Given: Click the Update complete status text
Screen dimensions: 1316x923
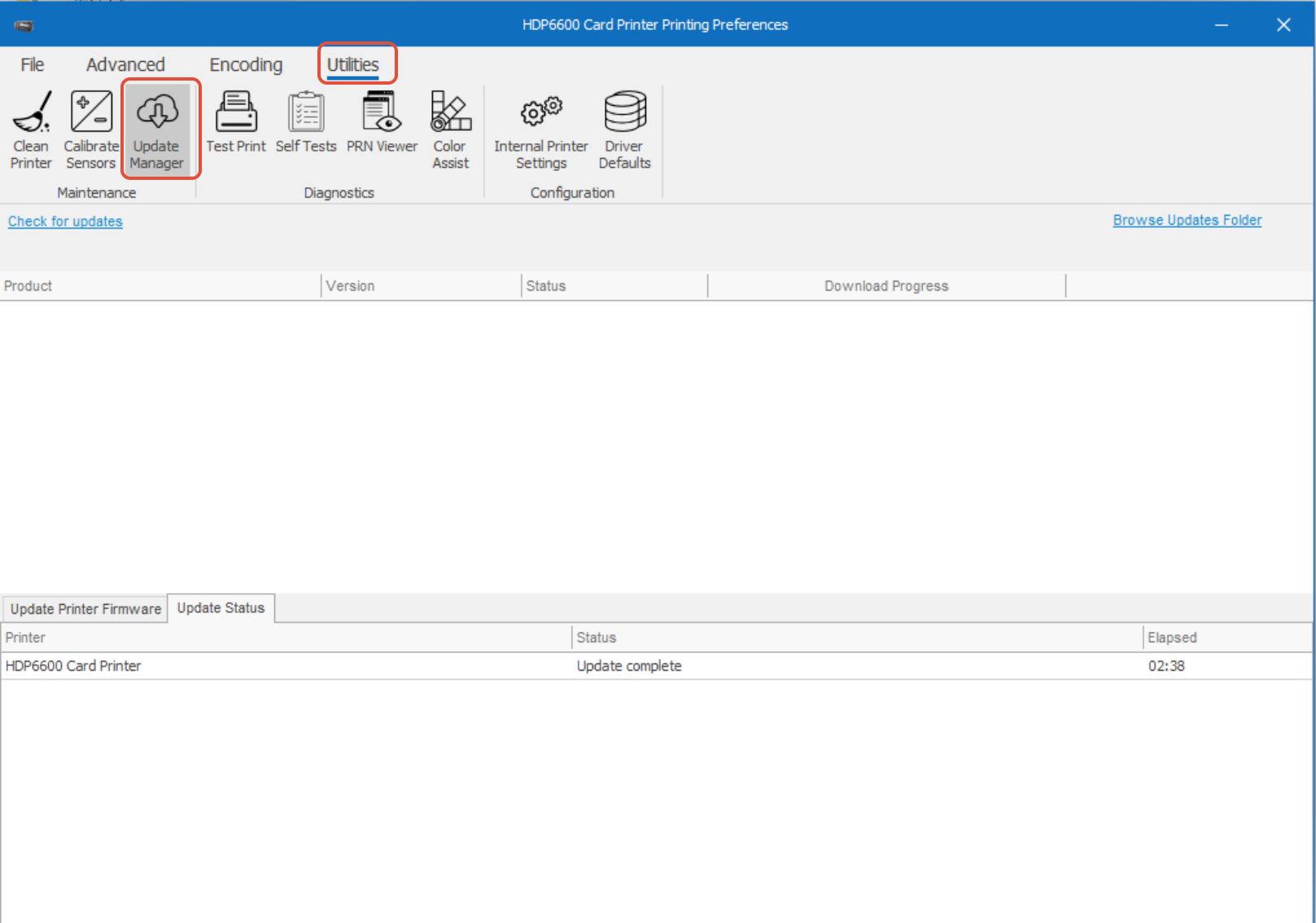Looking at the screenshot, I should tap(629, 666).
